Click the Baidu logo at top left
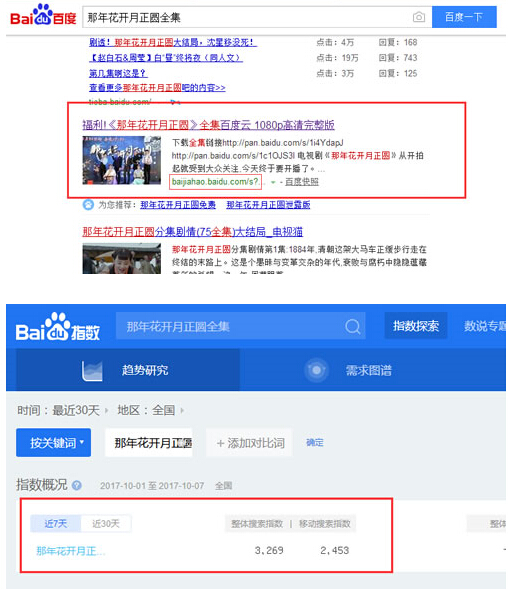The image size is (508, 590). click(43, 15)
